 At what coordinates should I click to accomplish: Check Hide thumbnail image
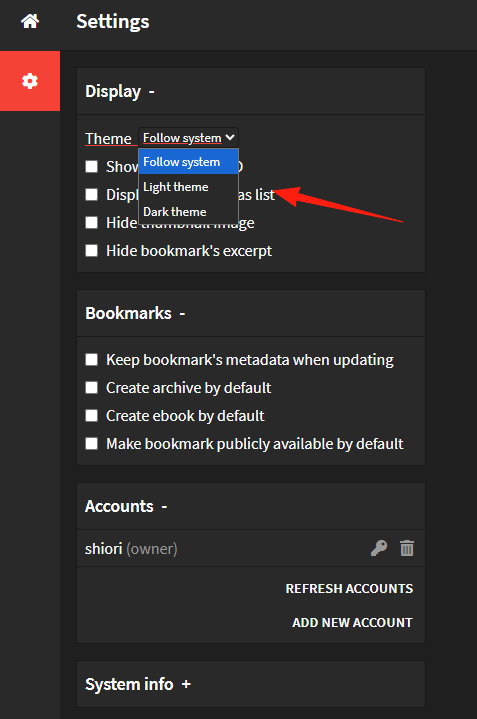(x=92, y=222)
